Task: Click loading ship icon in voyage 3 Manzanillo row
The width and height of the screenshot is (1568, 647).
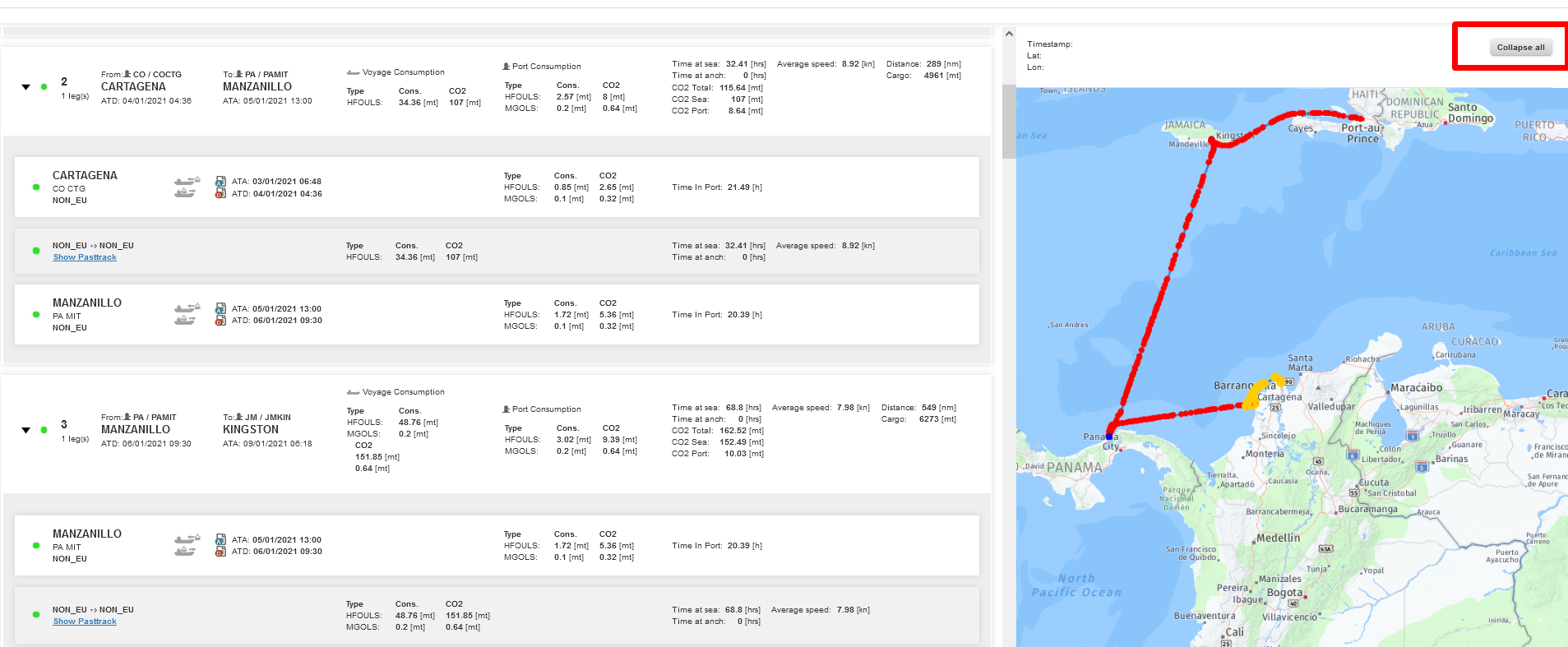Action: pyautogui.click(x=187, y=538)
